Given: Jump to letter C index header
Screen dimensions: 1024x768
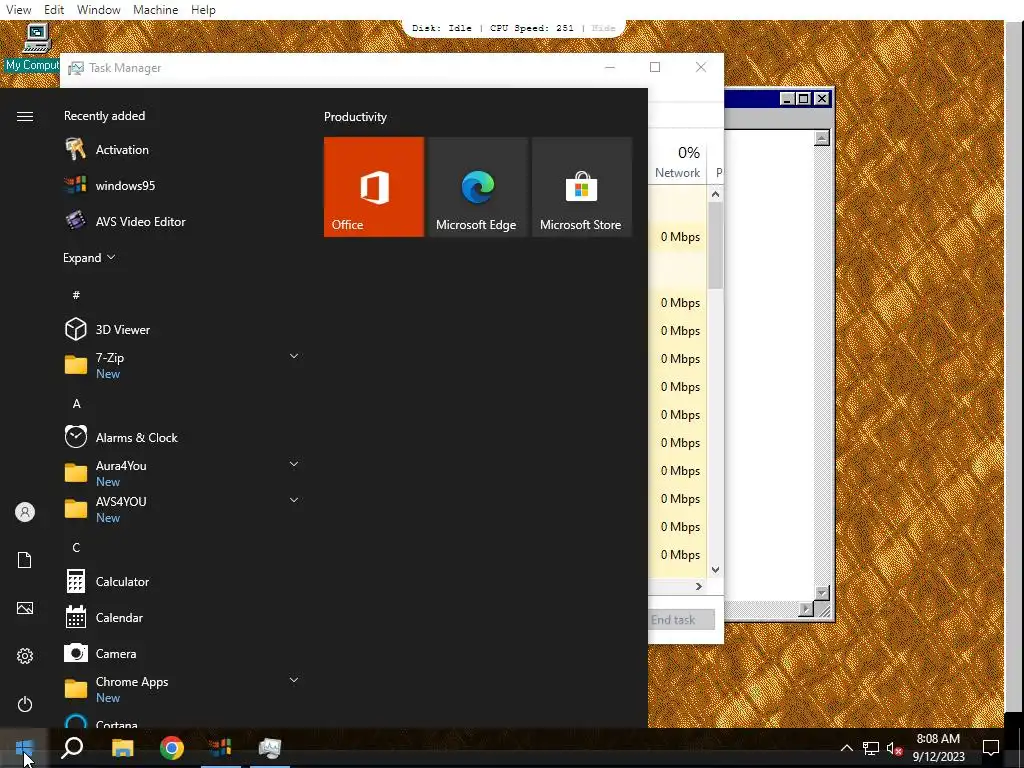Looking at the screenshot, I should click(x=76, y=547).
